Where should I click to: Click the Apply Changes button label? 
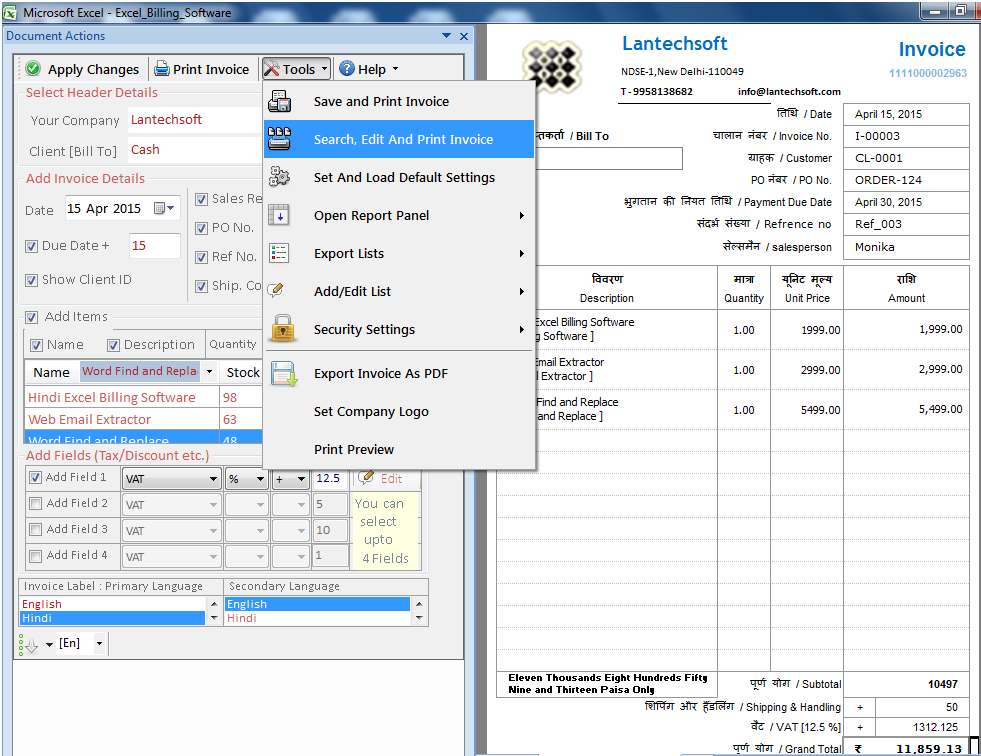click(93, 69)
